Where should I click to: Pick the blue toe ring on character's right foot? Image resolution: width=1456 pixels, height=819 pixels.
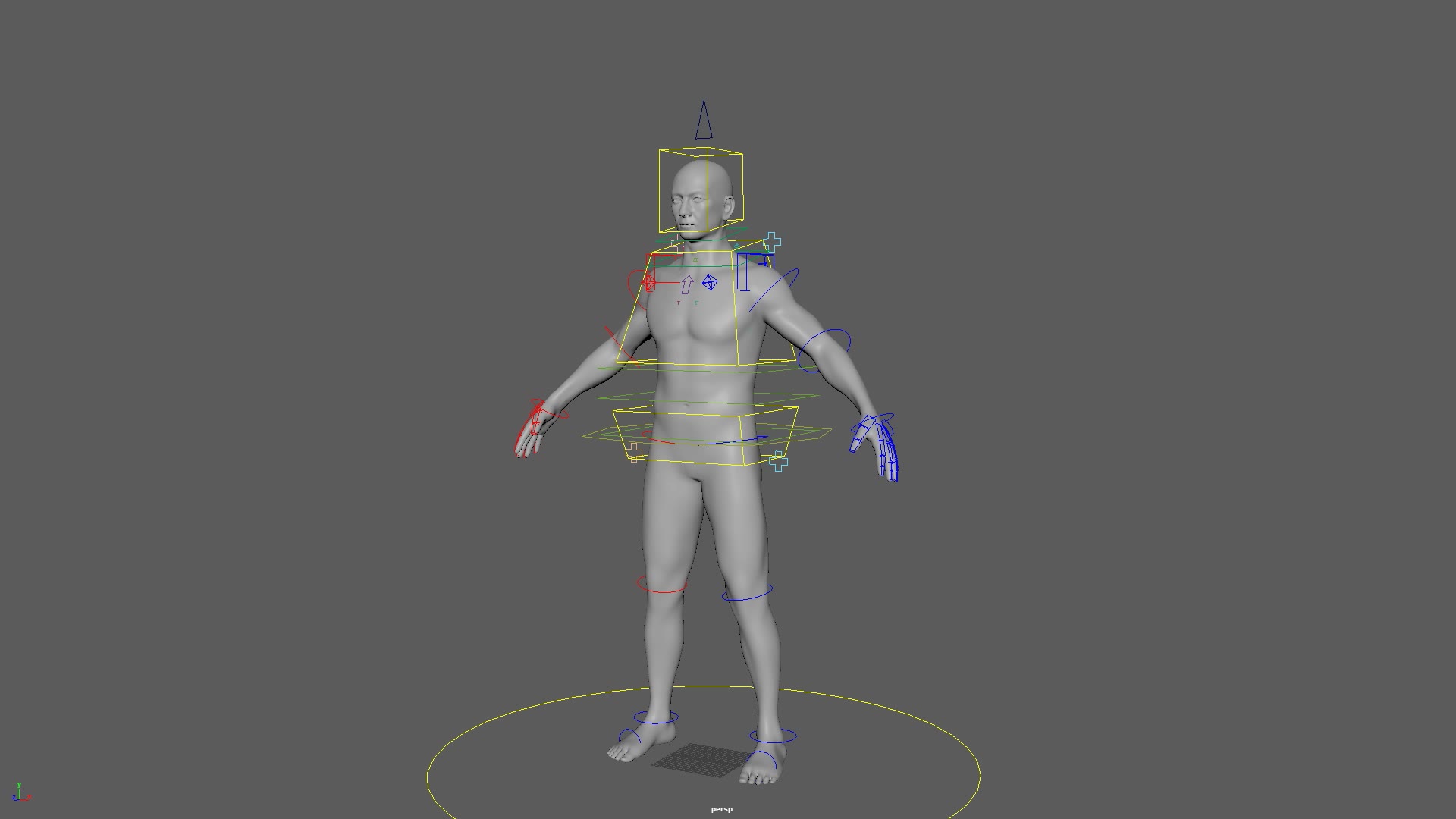click(x=628, y=737)
